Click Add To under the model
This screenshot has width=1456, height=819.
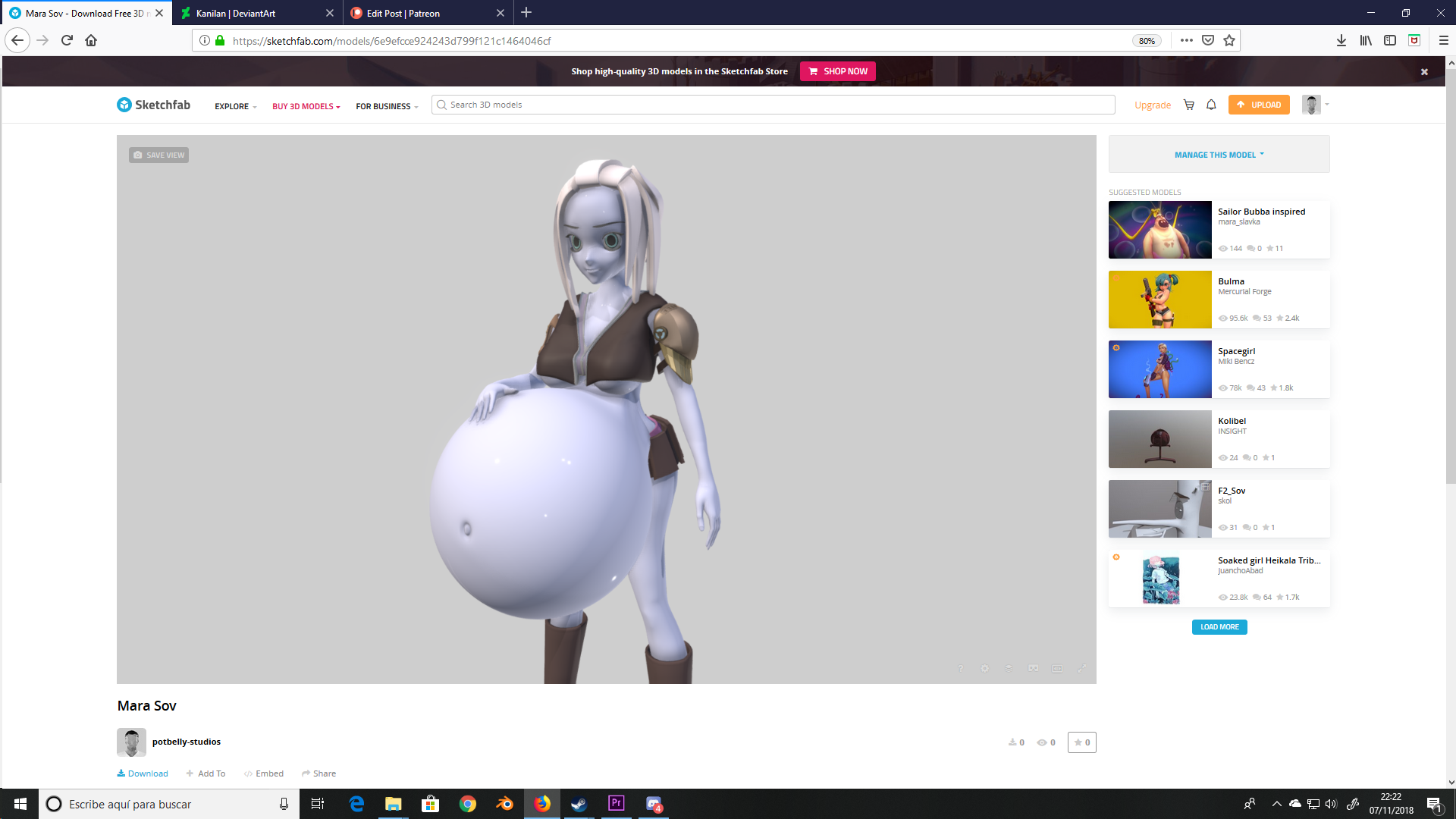206,773
